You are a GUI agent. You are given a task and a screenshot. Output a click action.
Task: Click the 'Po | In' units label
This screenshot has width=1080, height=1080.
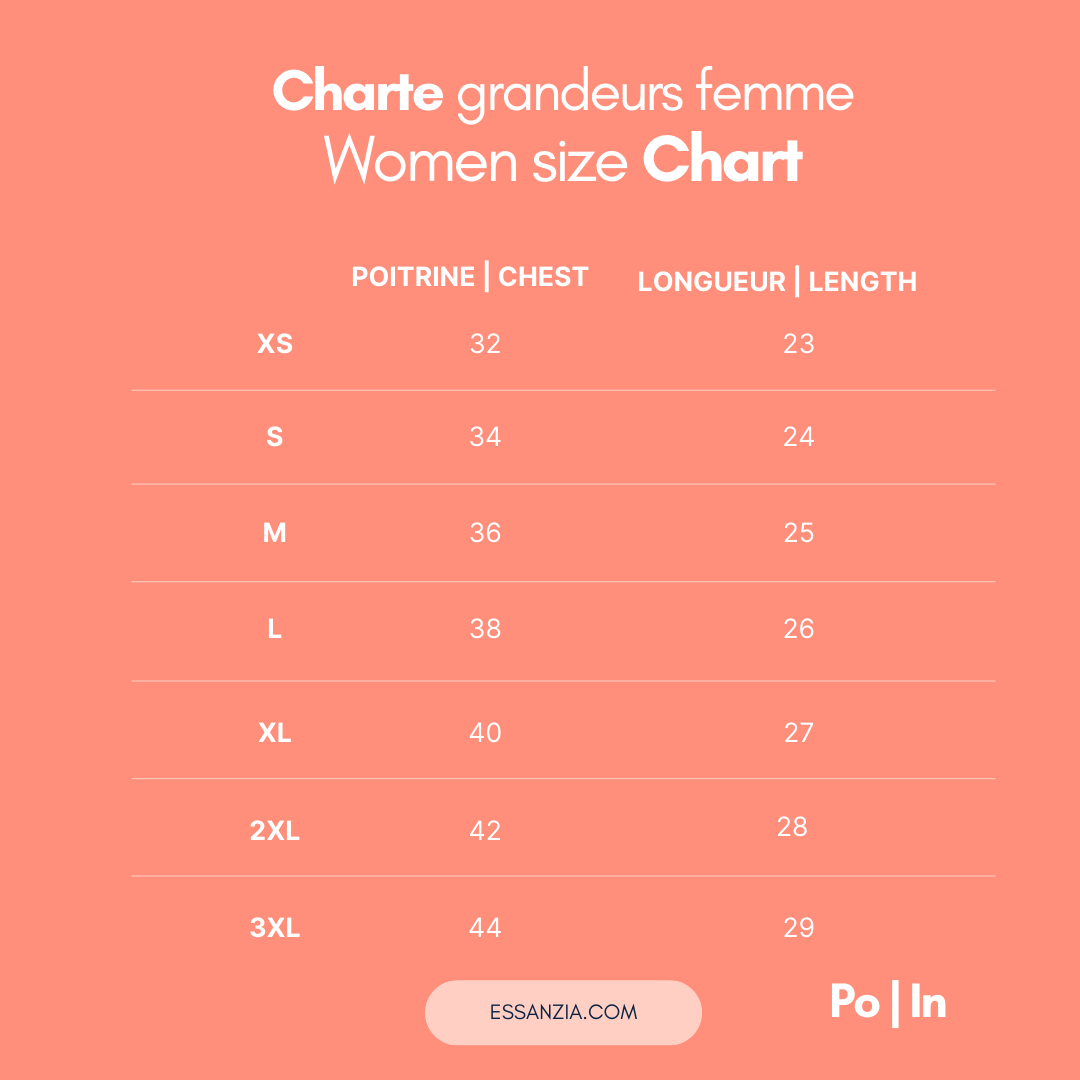coord(888,1003)
